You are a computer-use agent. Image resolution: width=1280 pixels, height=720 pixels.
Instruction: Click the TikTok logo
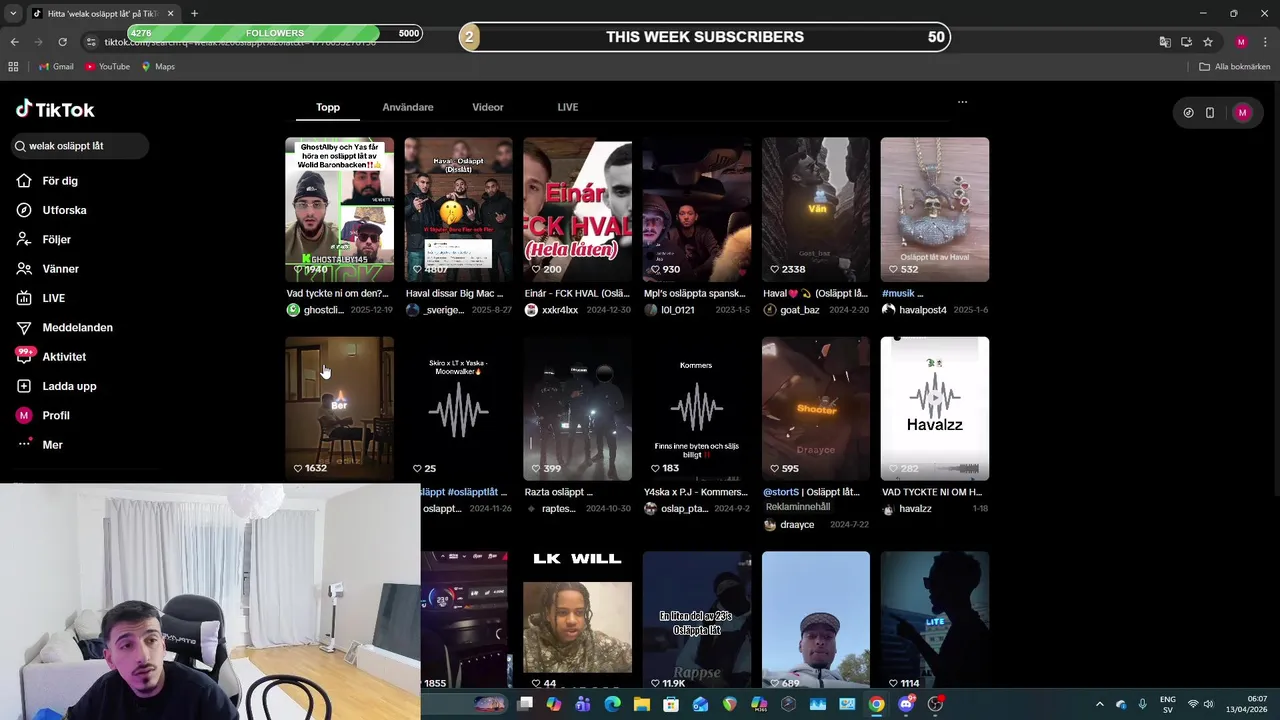tap(55, 109)
